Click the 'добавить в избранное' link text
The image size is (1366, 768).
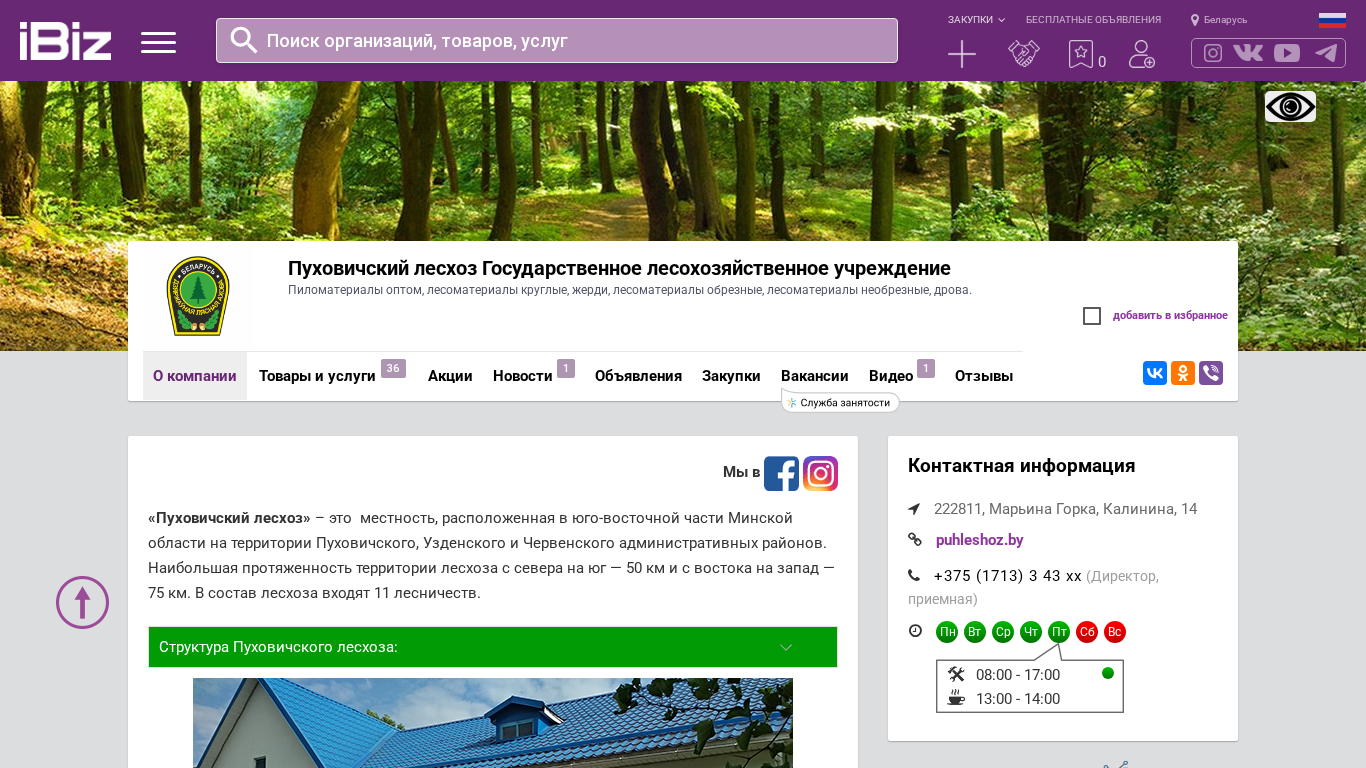tap(1170, 316)
